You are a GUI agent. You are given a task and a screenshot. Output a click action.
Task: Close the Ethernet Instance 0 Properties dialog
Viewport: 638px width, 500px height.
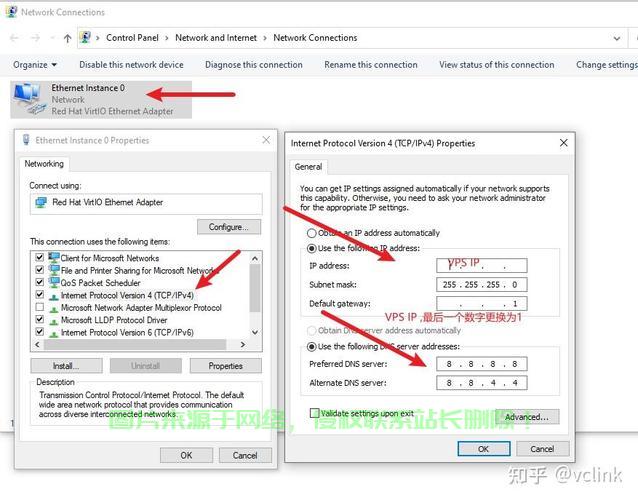[266, 140]
